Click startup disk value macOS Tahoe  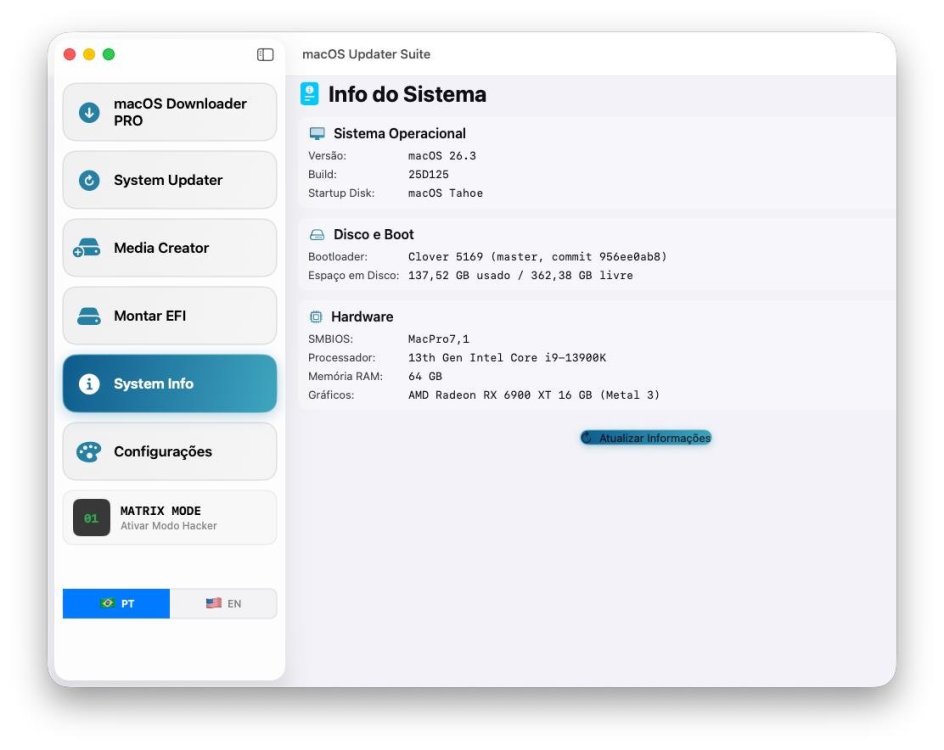coord(446,193)
